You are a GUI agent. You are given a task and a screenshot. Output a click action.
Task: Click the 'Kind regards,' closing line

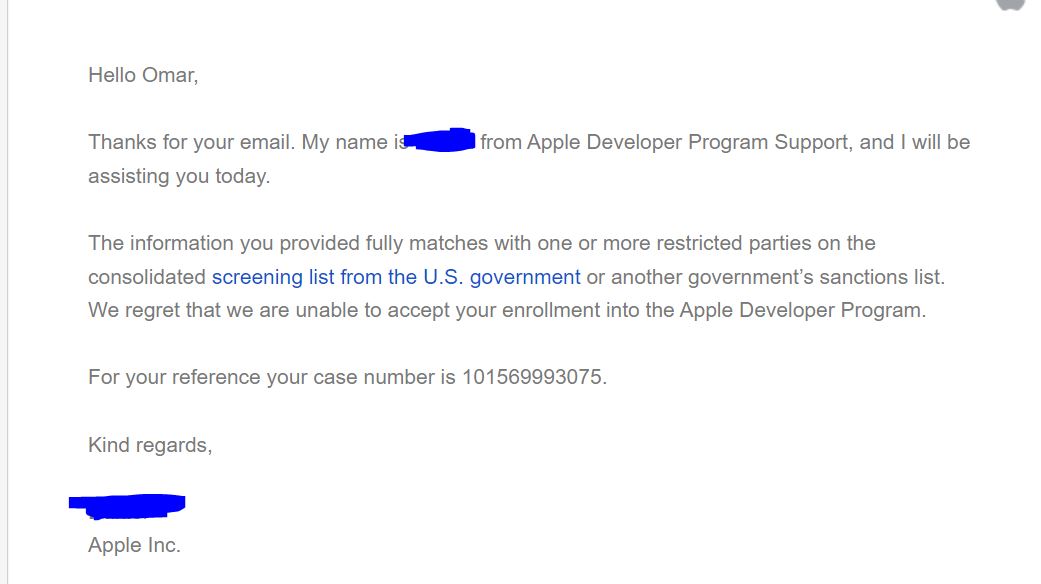tap(150, 445)
